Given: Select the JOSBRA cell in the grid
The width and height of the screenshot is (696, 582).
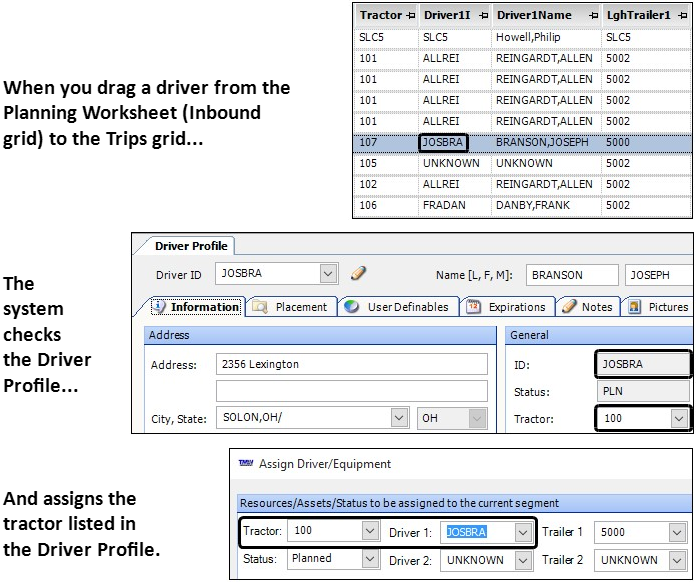Looking at the screenshot, I should 443,142.
